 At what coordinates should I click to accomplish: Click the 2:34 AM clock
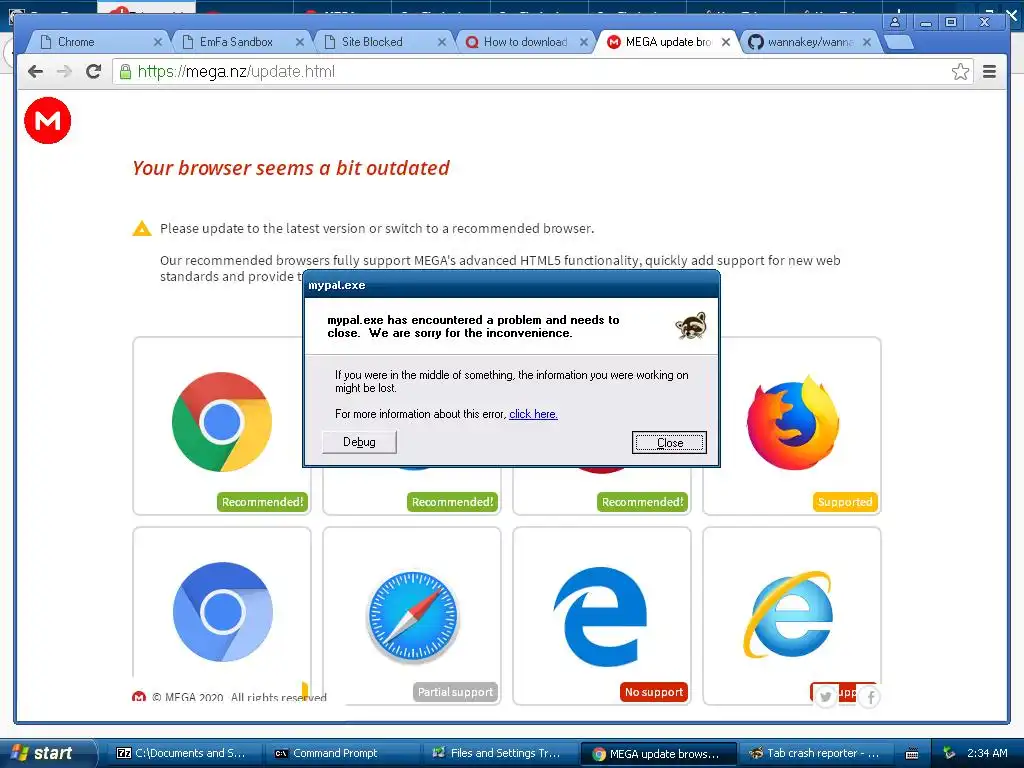click(x=987, y=753)
